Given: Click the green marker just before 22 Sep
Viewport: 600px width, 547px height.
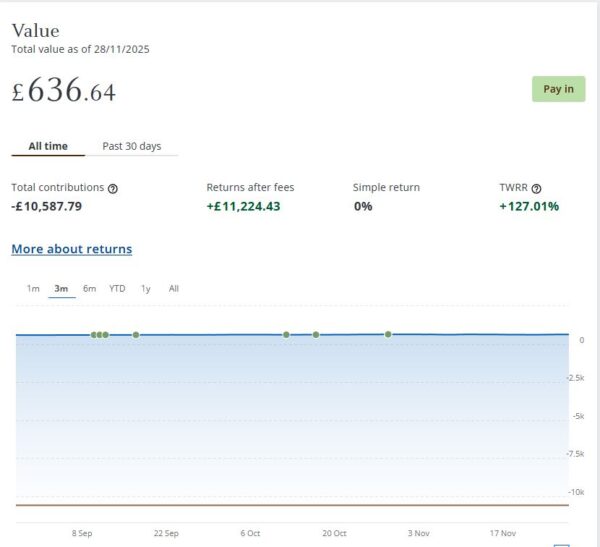Looking at the screenshot, I should coord(136,335).
